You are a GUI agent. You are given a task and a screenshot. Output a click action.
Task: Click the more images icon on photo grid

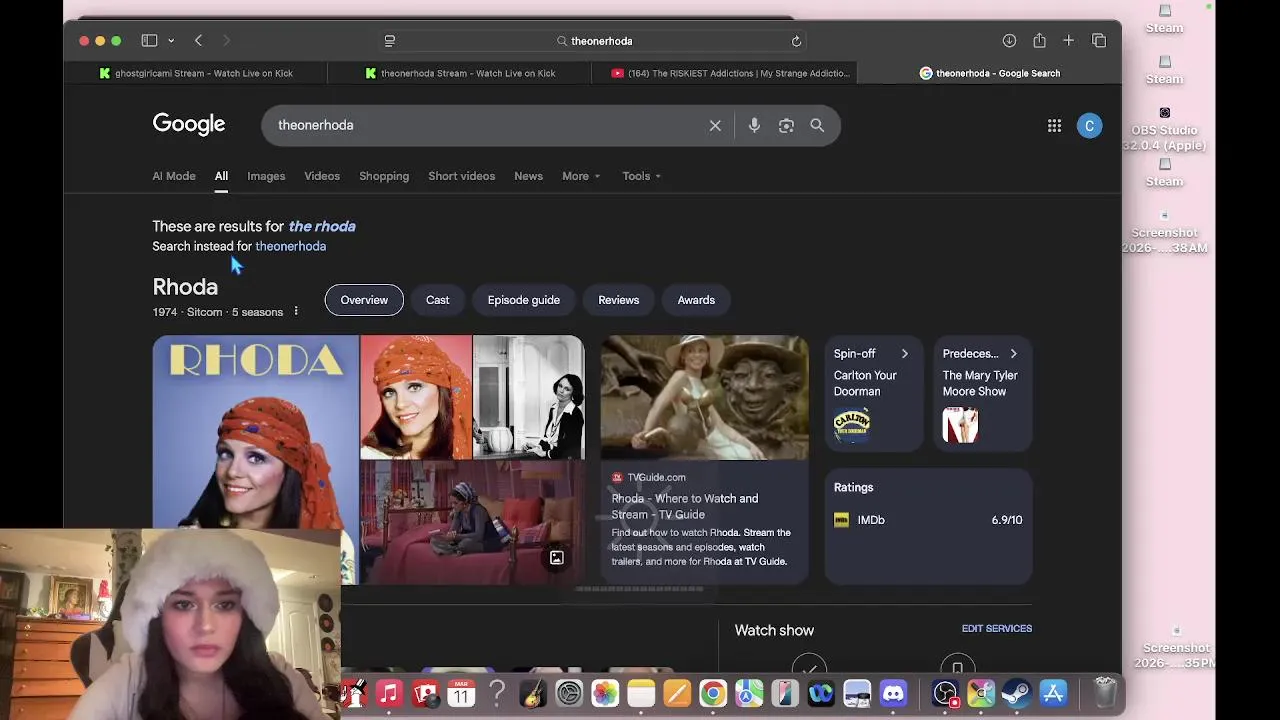click(557, 558)
